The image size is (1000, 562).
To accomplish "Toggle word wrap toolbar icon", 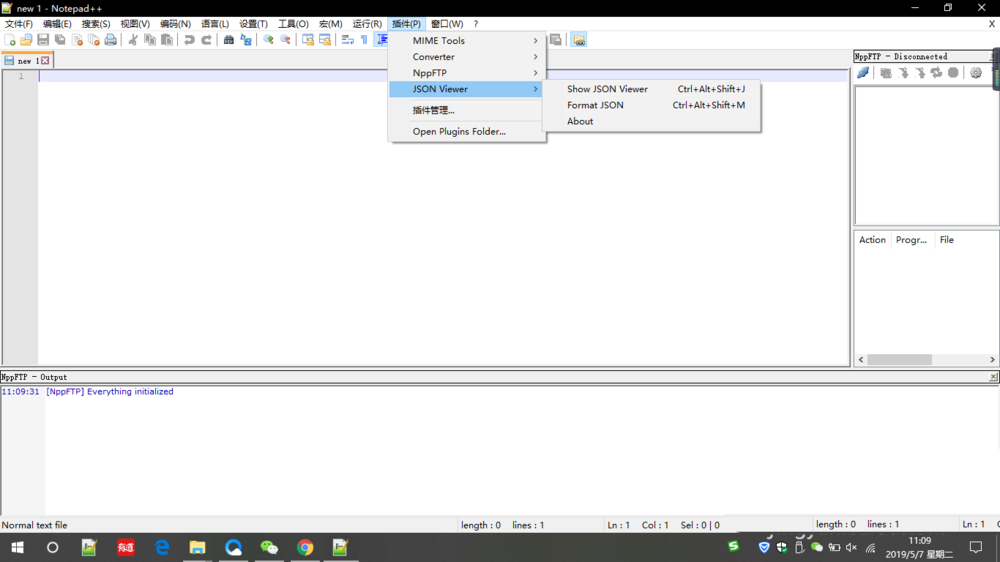I will [x=347, y=40].
